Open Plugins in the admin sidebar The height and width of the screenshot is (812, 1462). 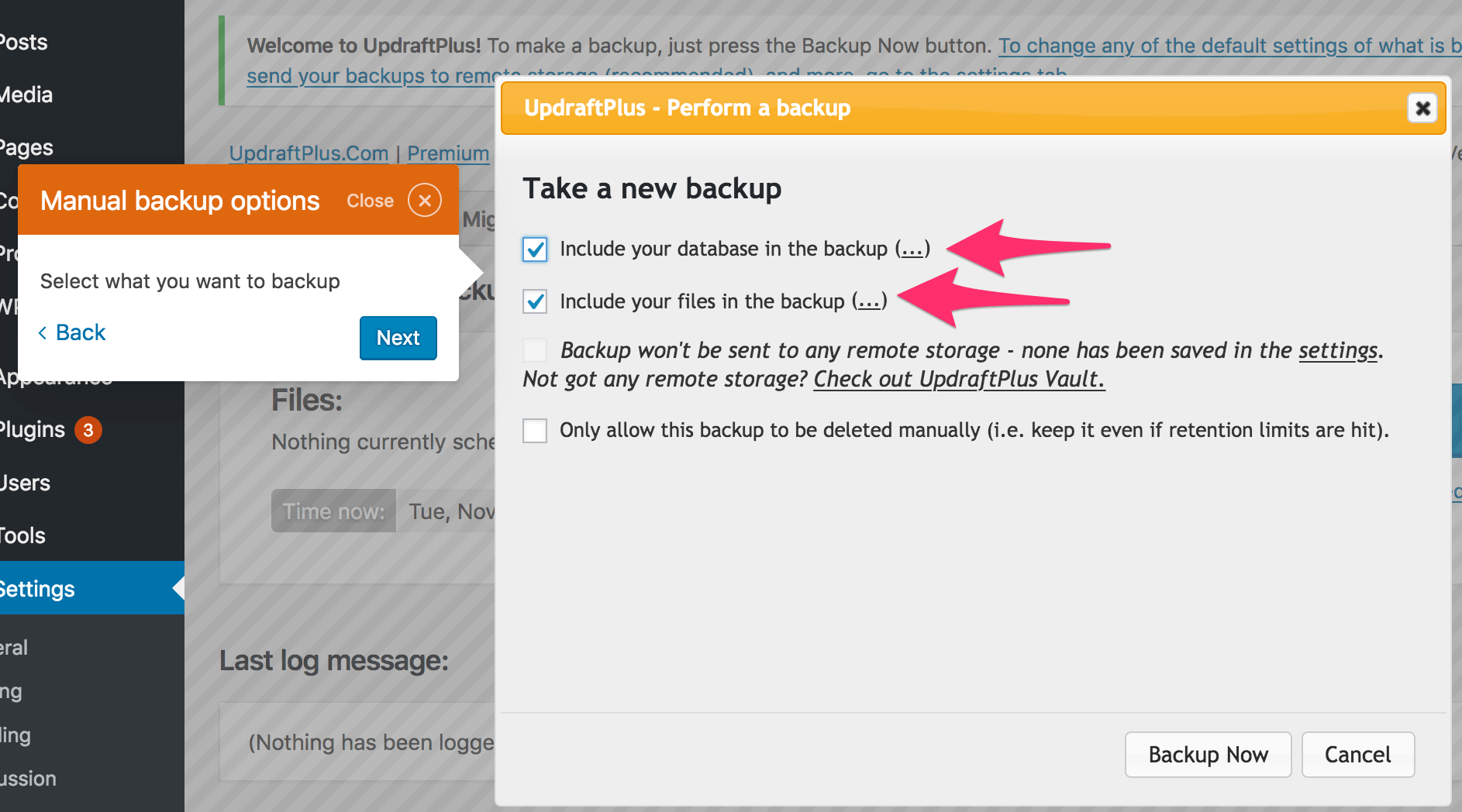click(33, 429)
